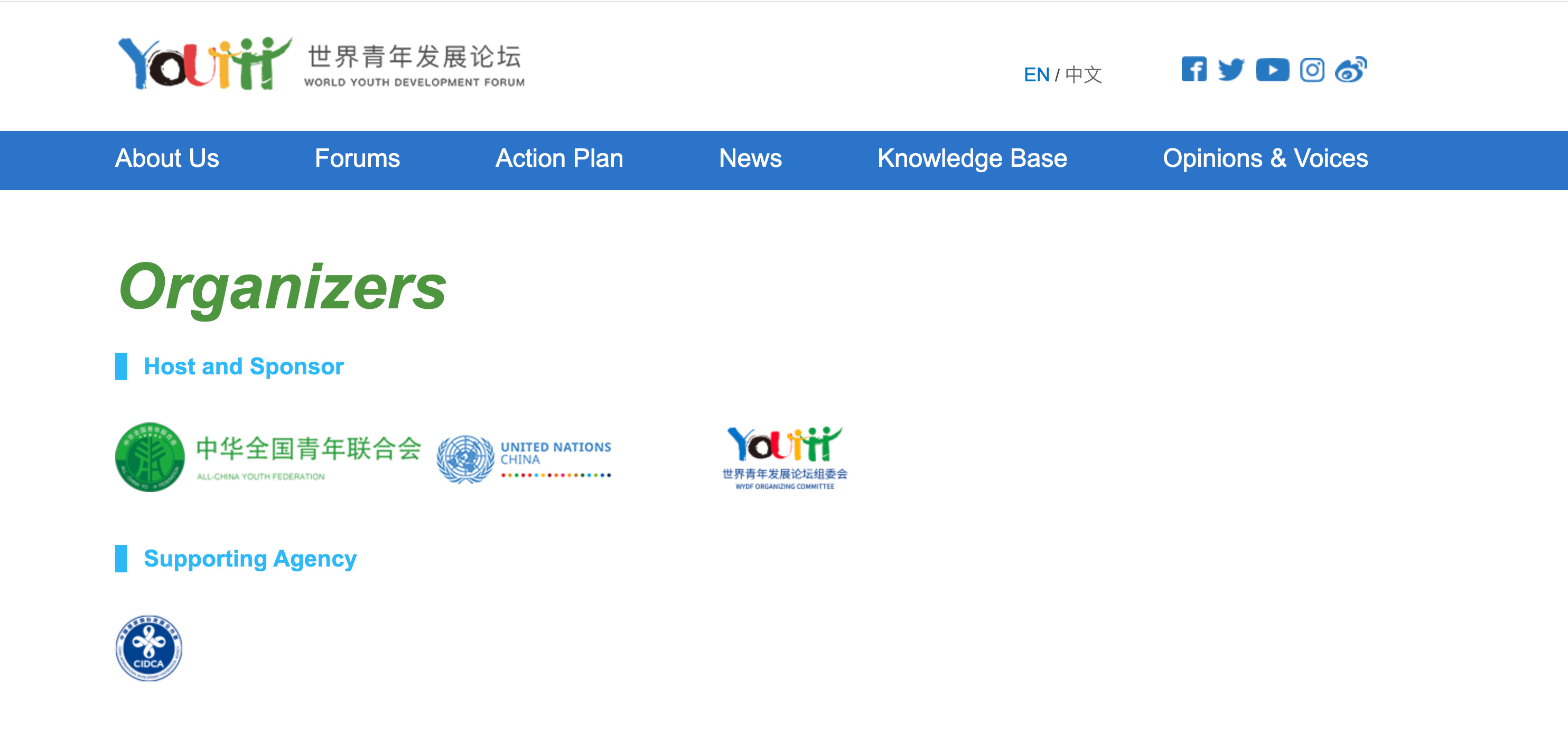Expand the Action Plan navigation item
The image size is (1568, 735).
(x=559, y=159)
